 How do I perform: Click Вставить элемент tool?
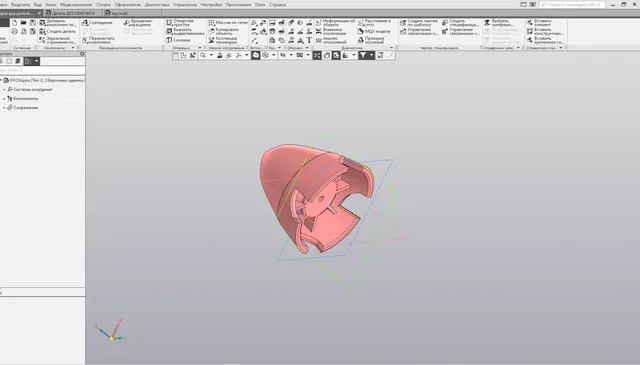click(x=539, y=23)
